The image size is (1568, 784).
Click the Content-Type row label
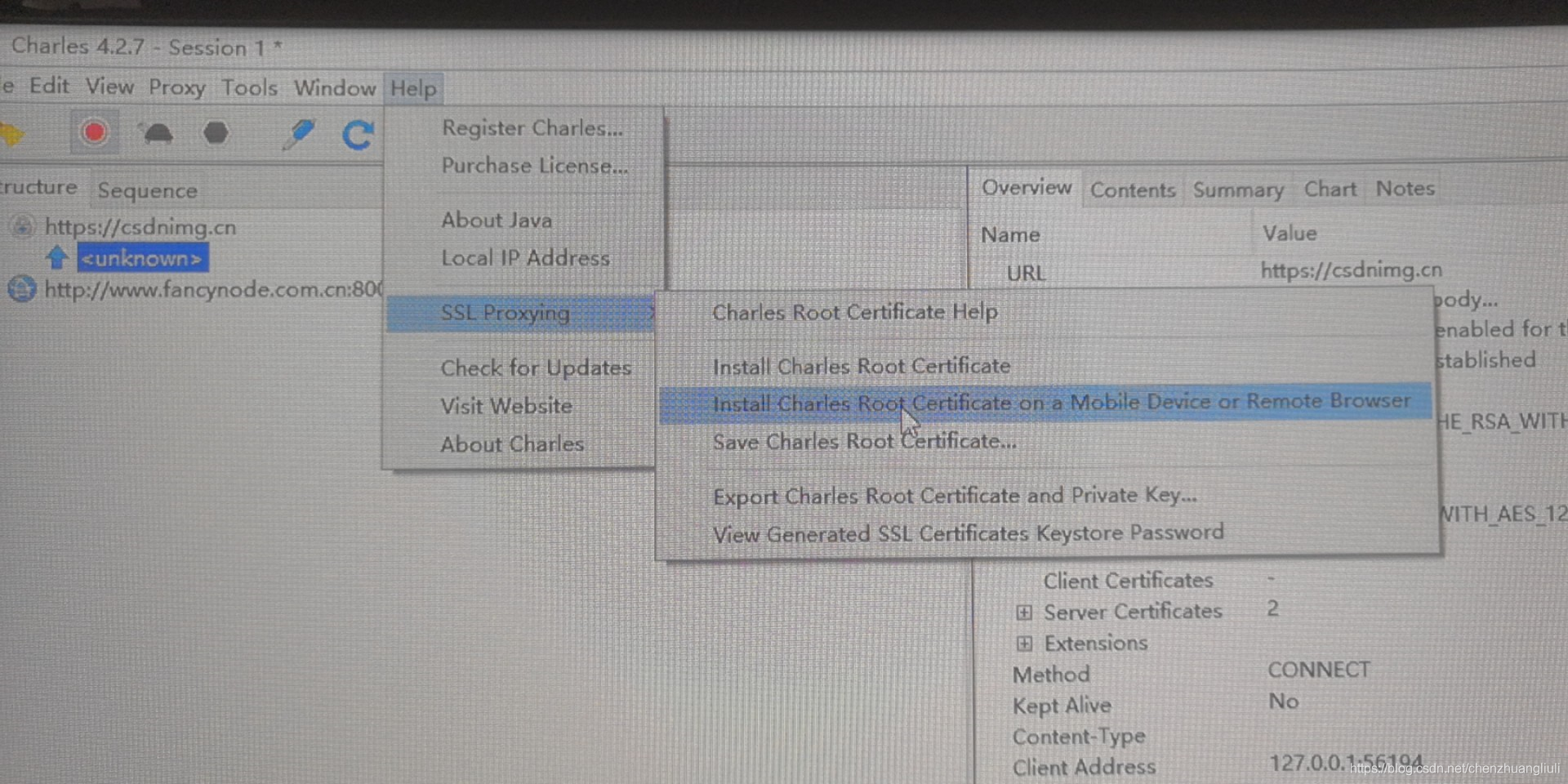point(1079,737)
